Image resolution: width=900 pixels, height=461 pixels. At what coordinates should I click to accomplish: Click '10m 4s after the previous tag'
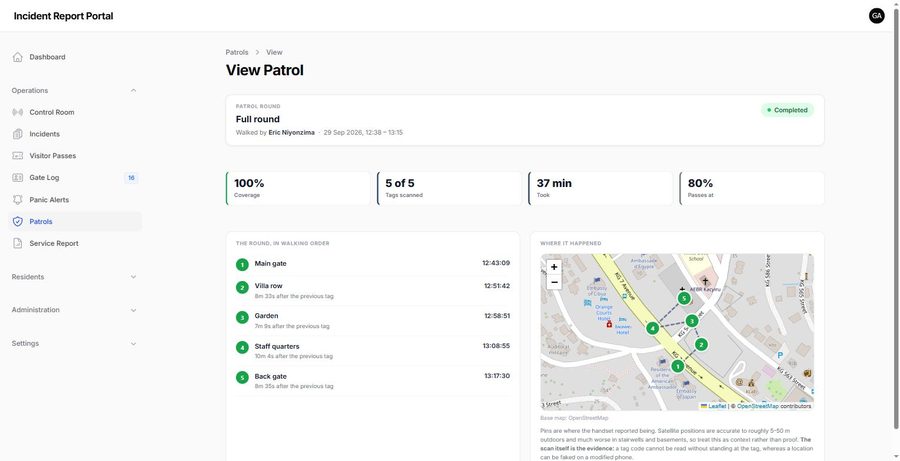(293, 357)
